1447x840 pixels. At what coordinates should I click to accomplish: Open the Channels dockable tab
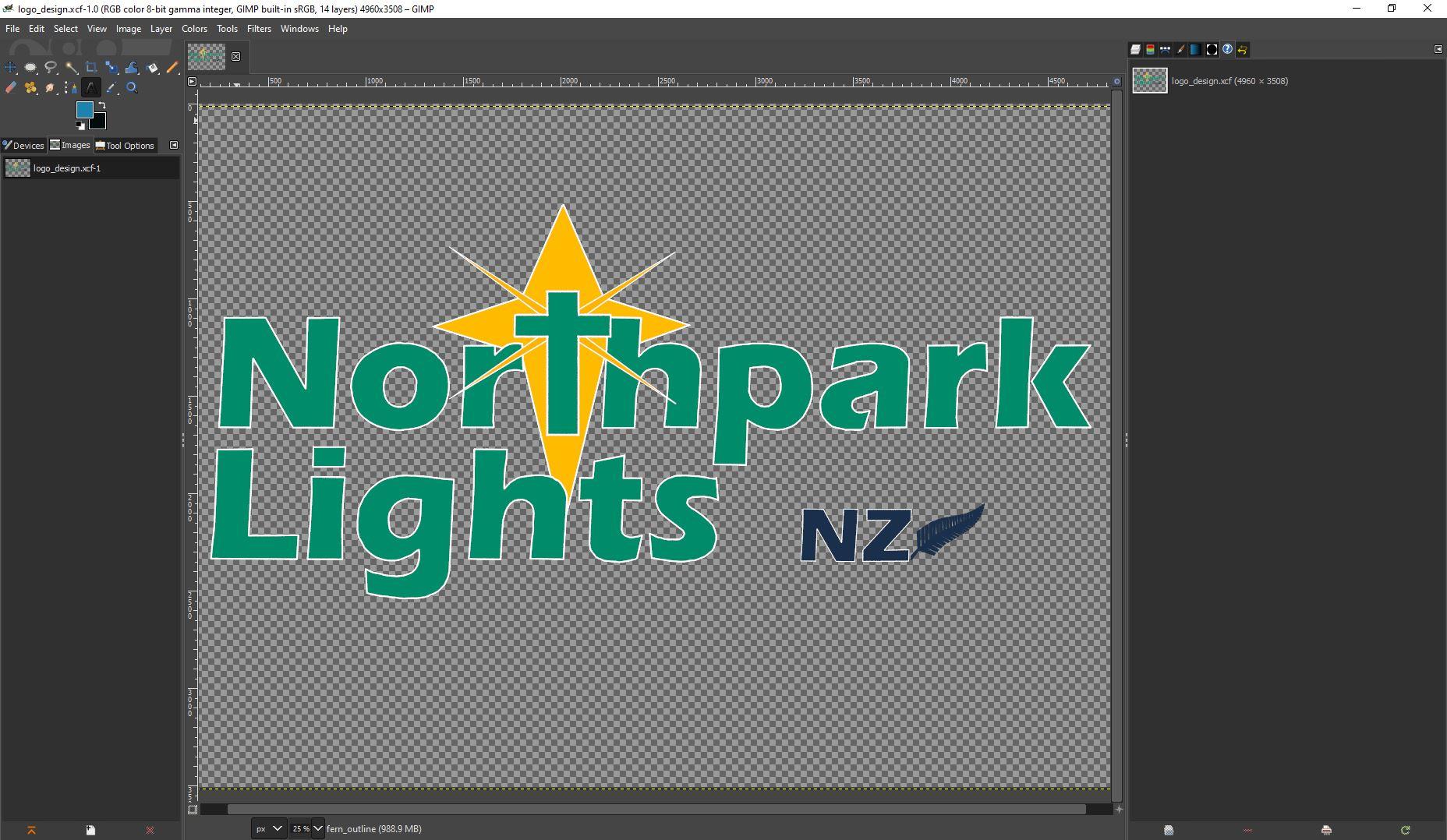(1150, 49)
